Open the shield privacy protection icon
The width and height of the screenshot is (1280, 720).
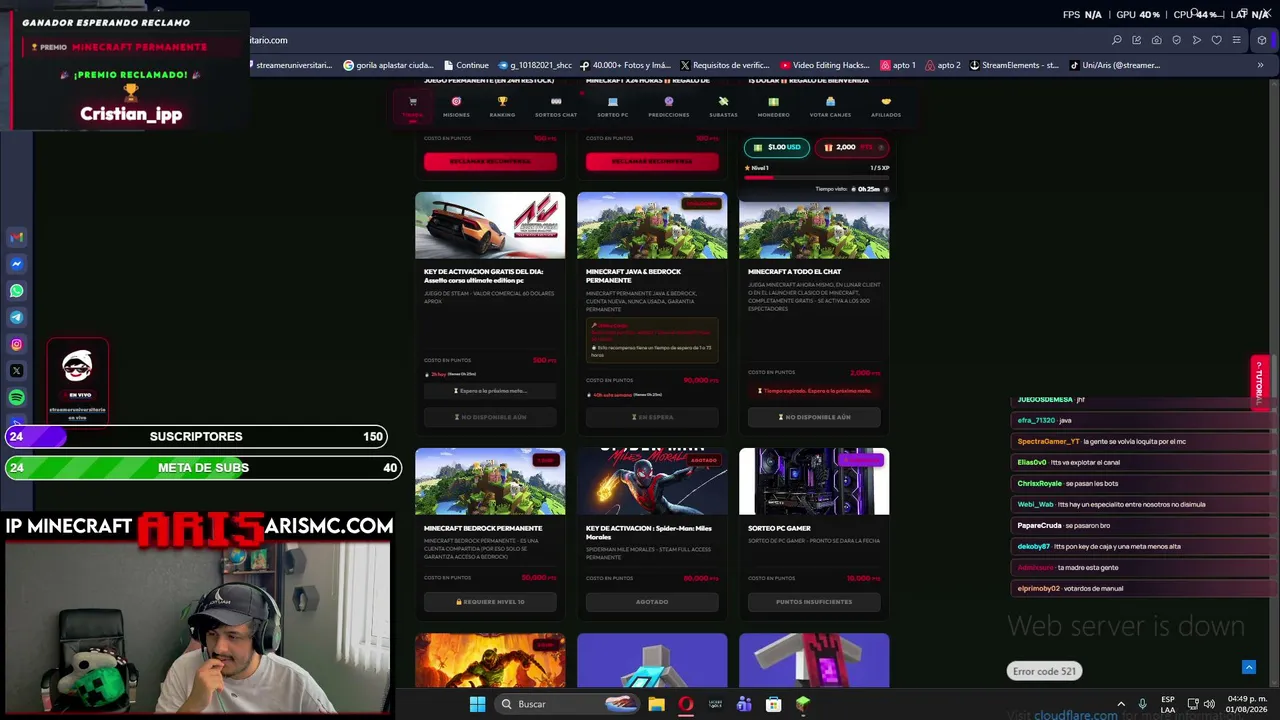[x=1177, y=40]
